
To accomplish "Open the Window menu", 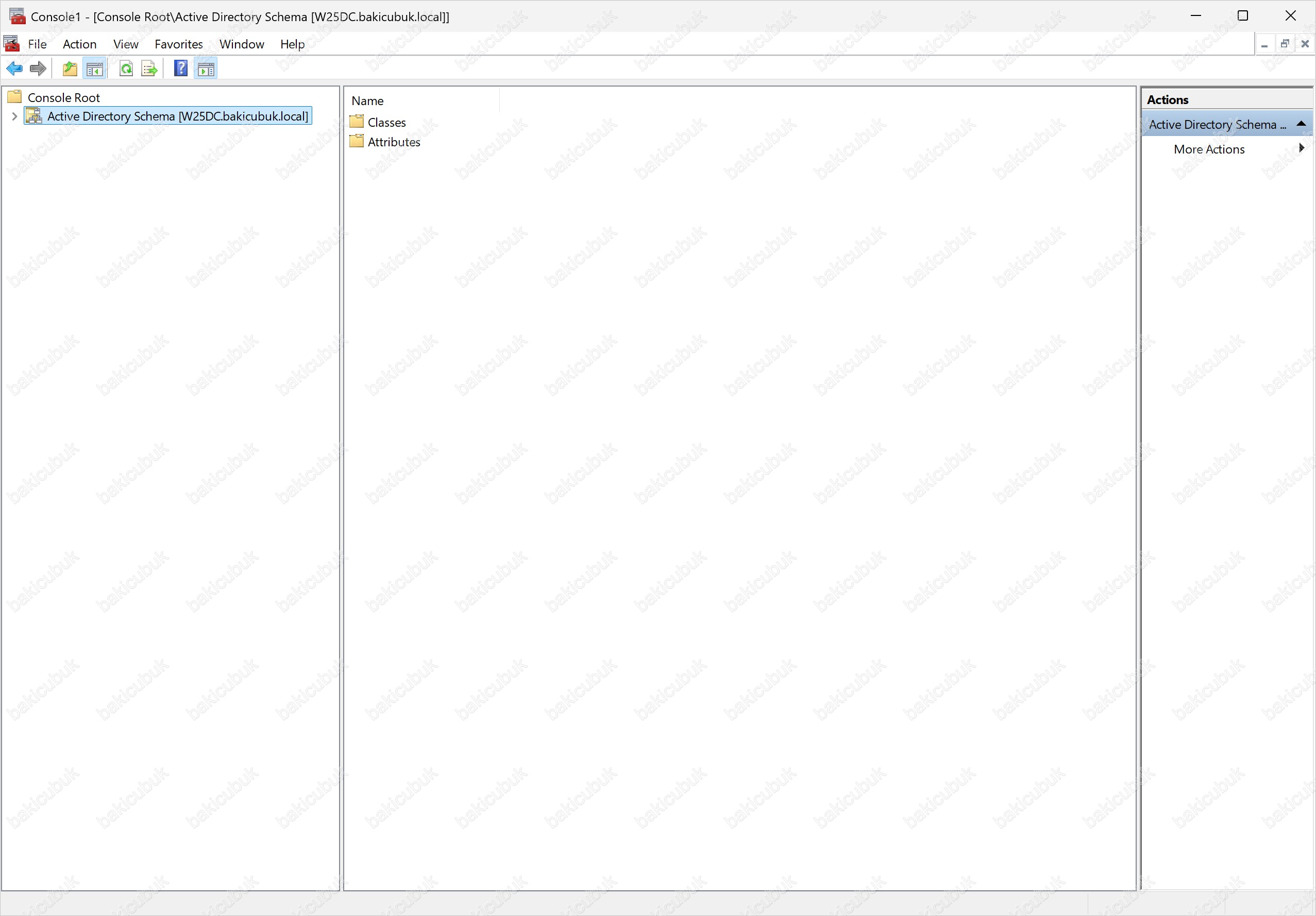I will 242,44.
